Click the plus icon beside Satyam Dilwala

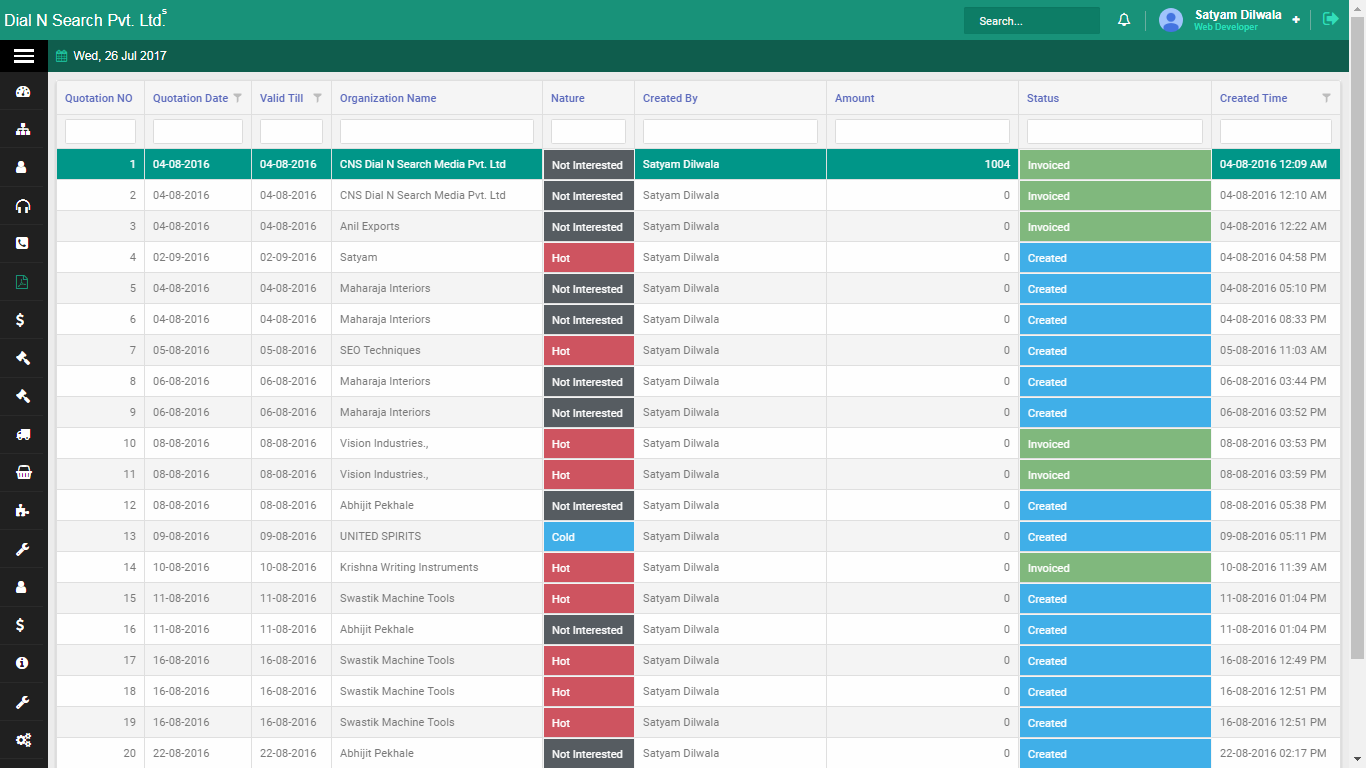click(1296, 20)
